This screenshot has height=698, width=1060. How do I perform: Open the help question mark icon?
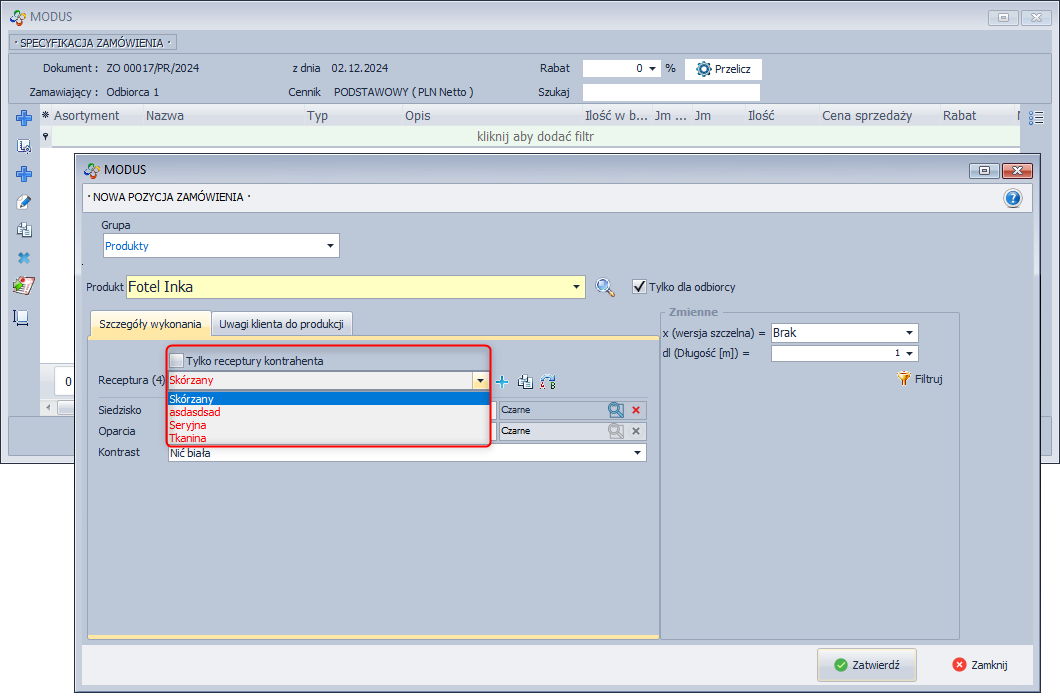click(1012, 198)
